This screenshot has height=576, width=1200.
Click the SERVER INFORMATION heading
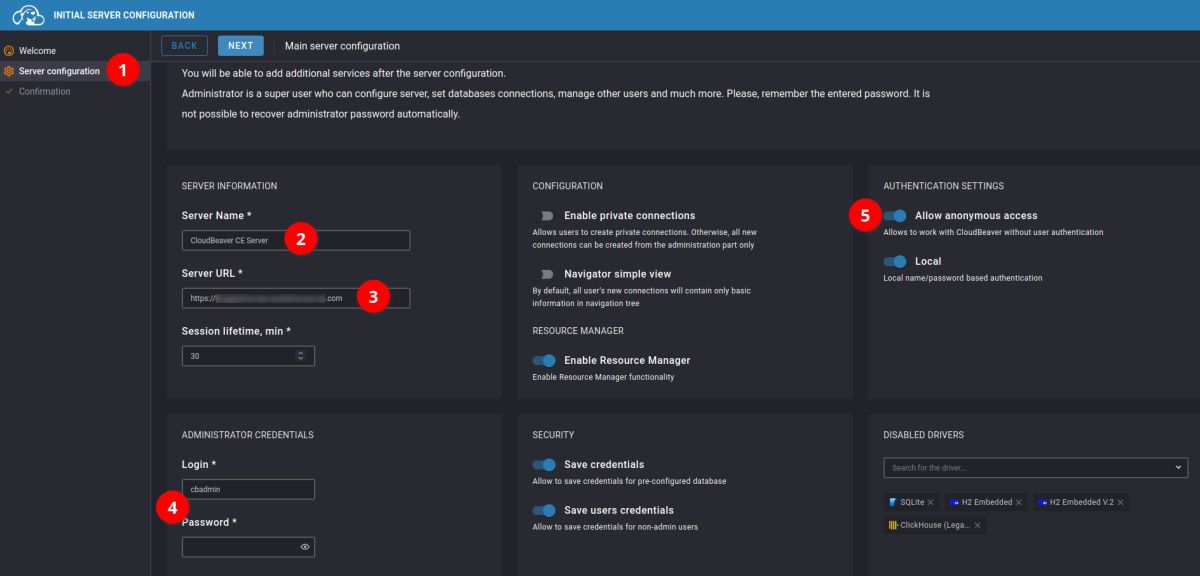point(229,186)
